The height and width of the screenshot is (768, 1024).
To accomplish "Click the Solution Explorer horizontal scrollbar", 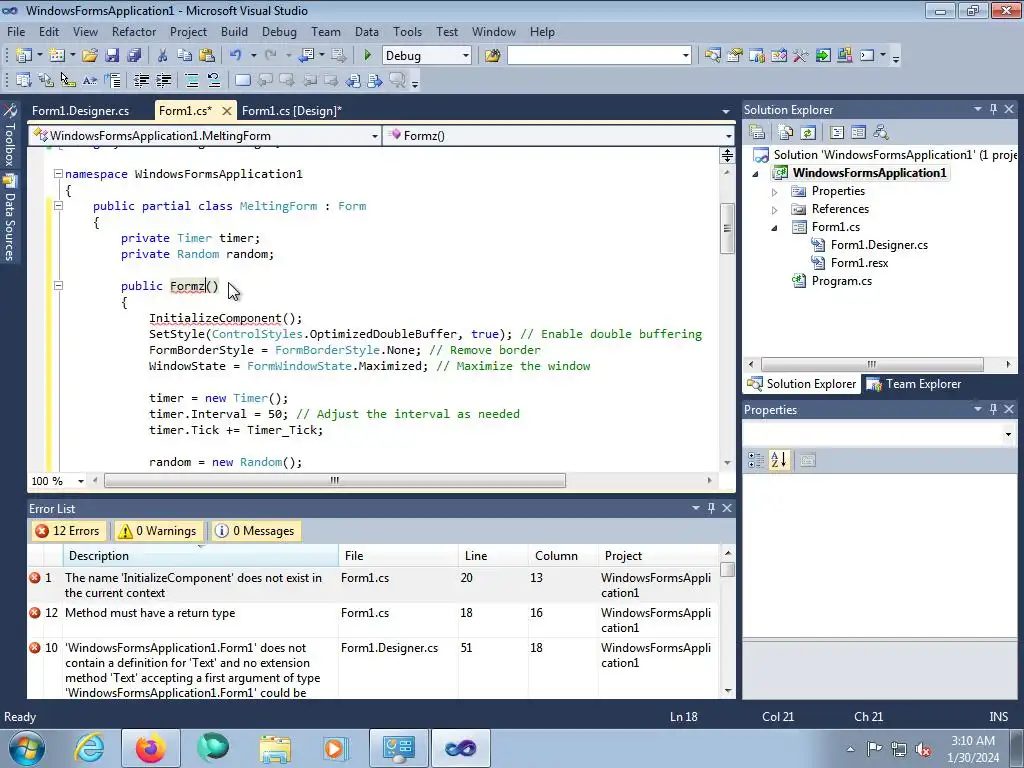I will 872,364.
